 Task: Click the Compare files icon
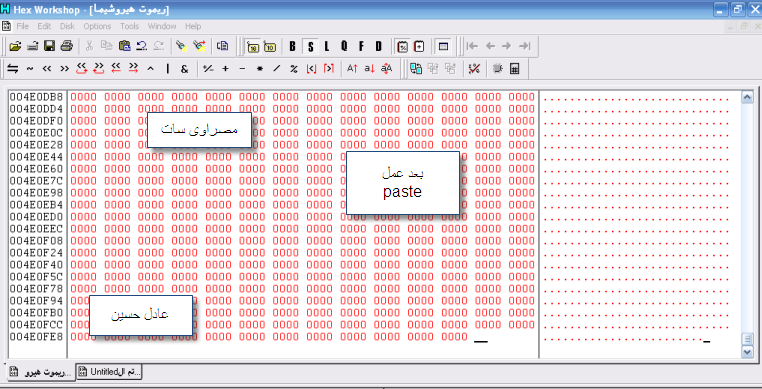pyautogui.click(x=416, y=69)
